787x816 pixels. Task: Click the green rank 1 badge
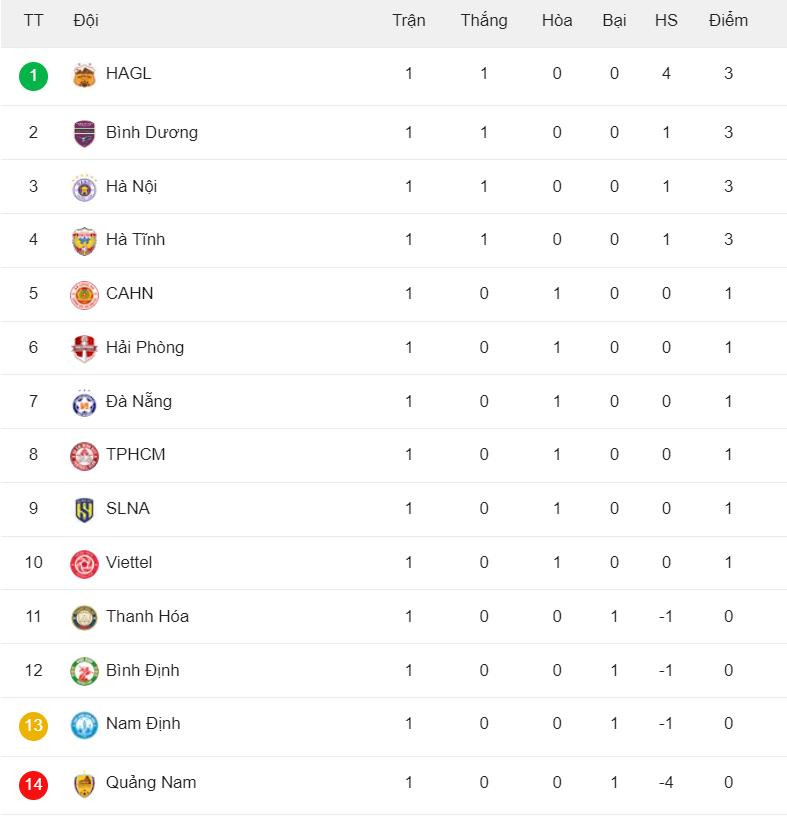click(33, 75)
